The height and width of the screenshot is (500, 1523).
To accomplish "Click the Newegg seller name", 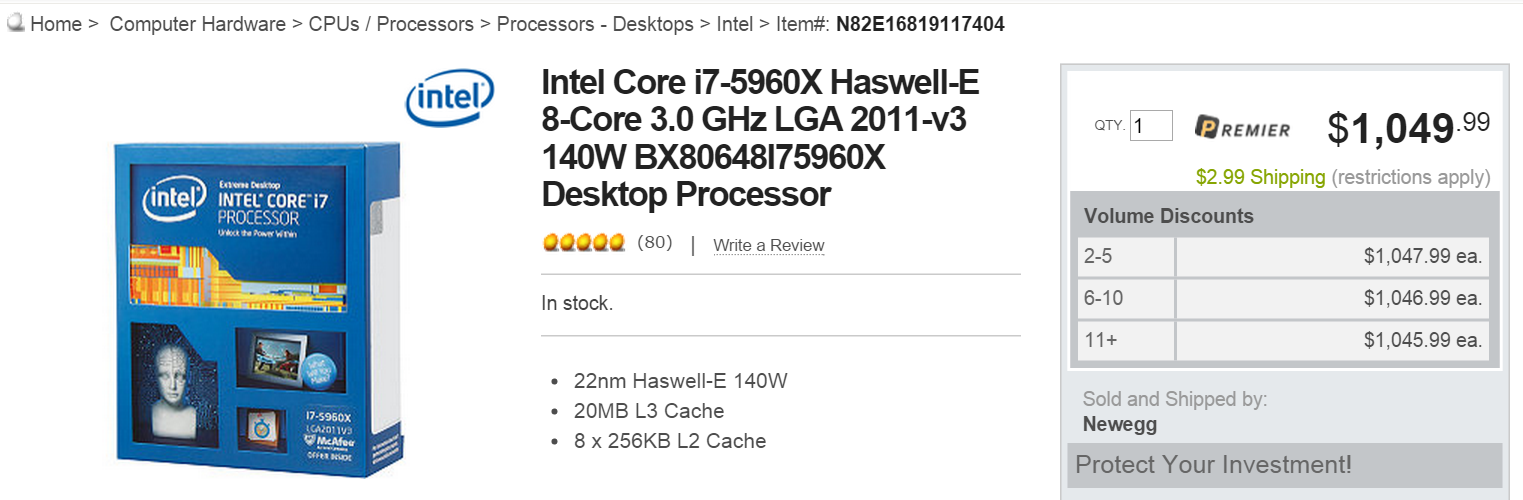I will click(1119, 424).
